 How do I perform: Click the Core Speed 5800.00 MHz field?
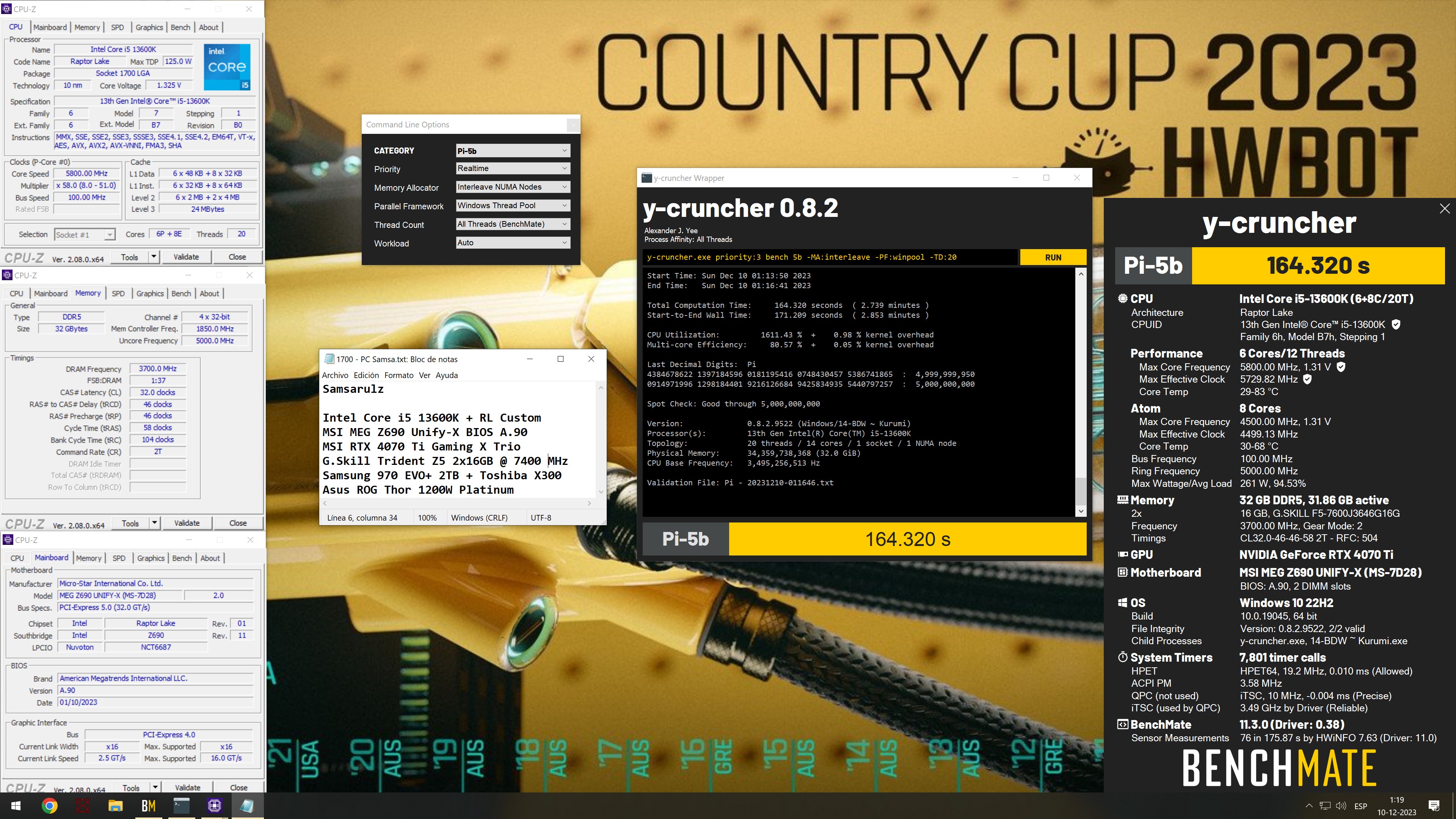coord(86,174)
